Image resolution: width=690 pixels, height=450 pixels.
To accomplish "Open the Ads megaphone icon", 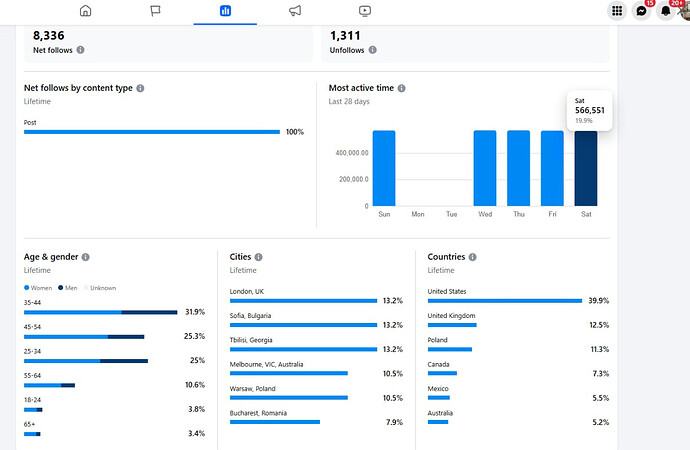I will (x=295, y=11).
